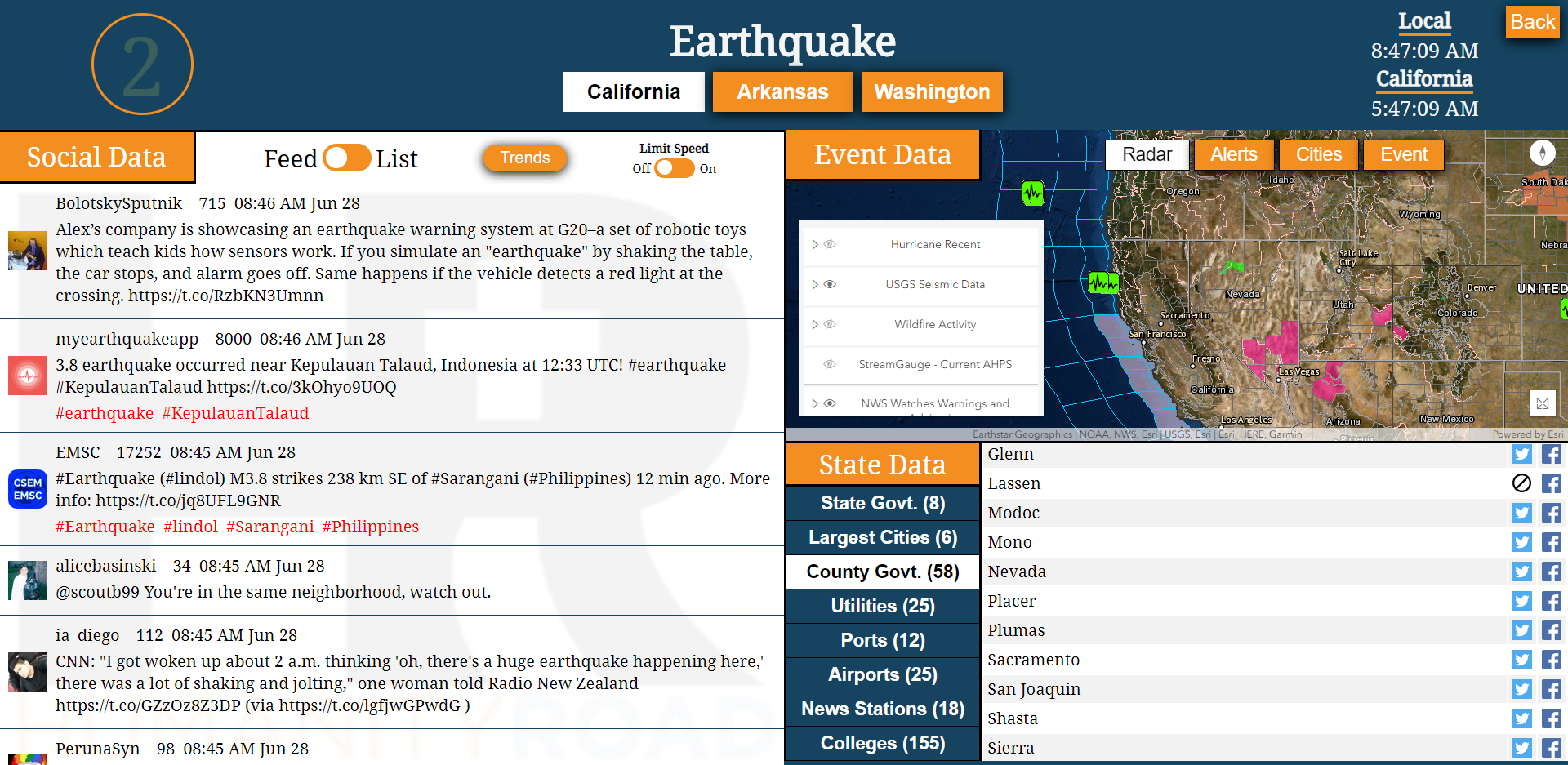Viewport: 1568px width, 765px height.
Task: Click the Back button
Action: tap(1532, 22)
